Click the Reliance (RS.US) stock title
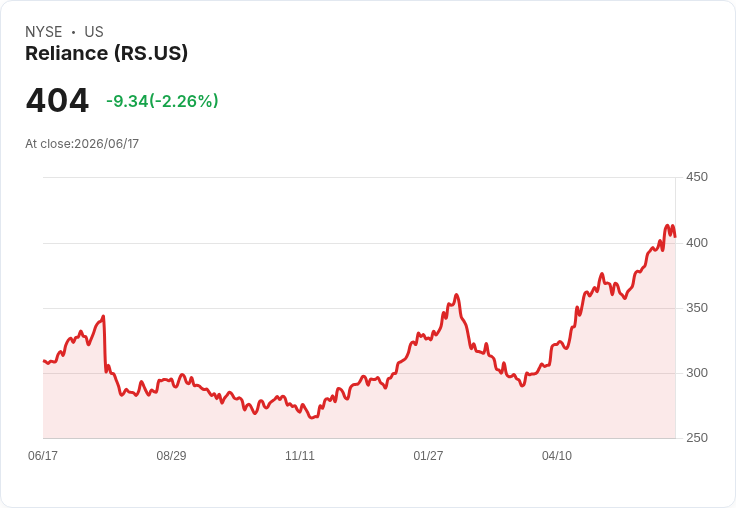This screenshot has width=736, height=508. (107, 53)
